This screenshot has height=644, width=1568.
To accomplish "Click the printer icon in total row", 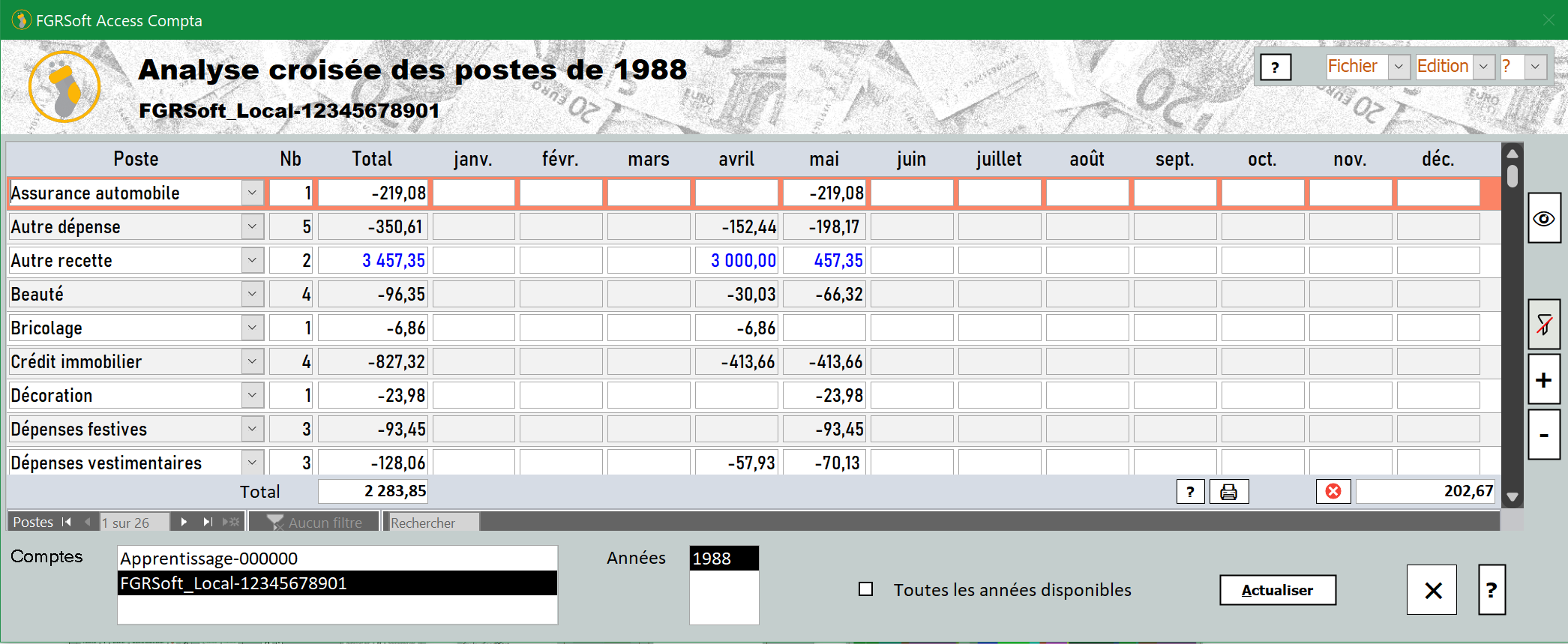I will point(1228,492).
